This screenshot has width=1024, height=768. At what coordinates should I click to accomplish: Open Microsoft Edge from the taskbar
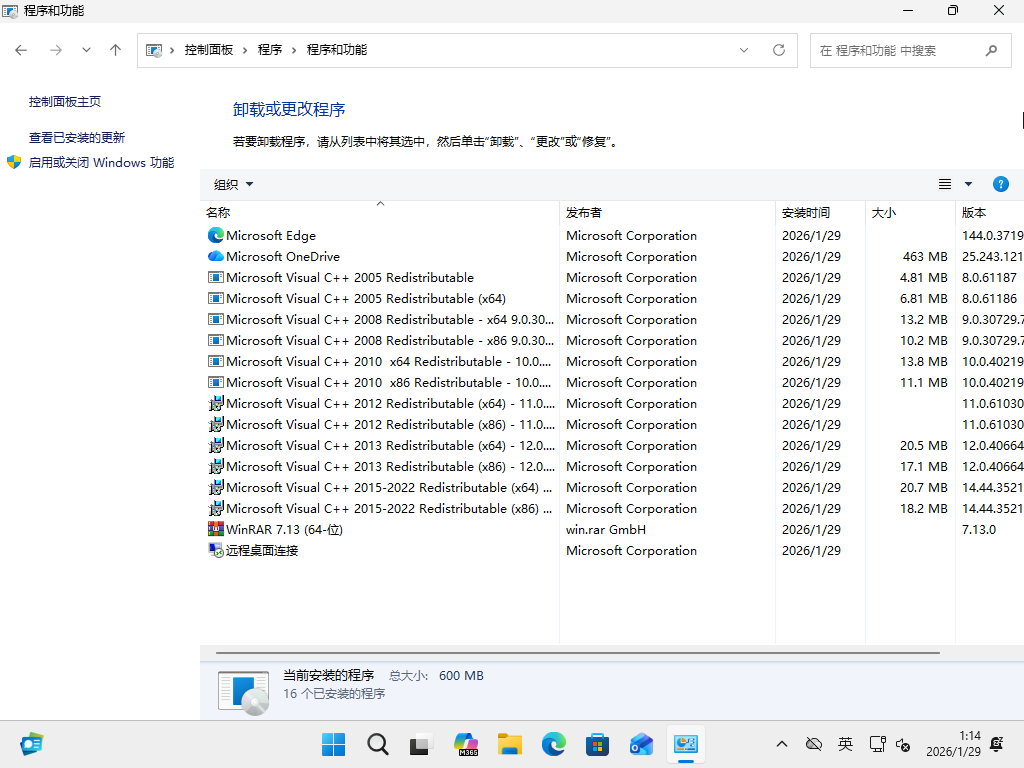pos(554,744)
